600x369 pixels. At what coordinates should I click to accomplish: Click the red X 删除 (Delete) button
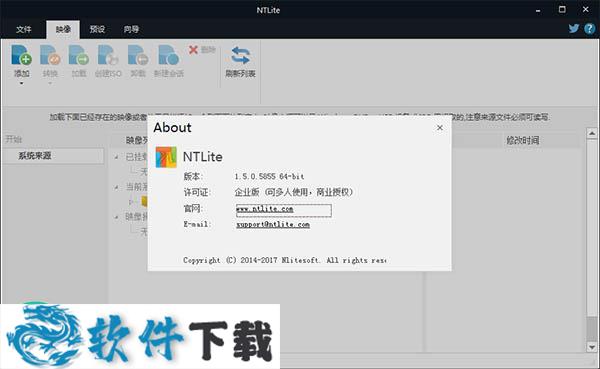[202, 50]
